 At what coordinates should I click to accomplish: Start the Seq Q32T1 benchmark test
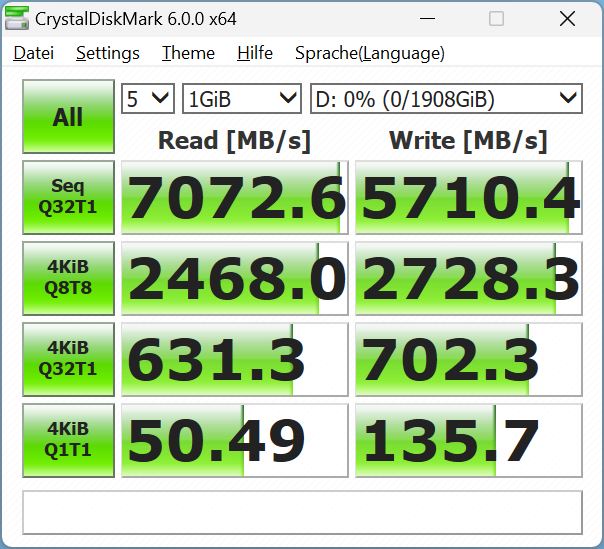point(67,198)
